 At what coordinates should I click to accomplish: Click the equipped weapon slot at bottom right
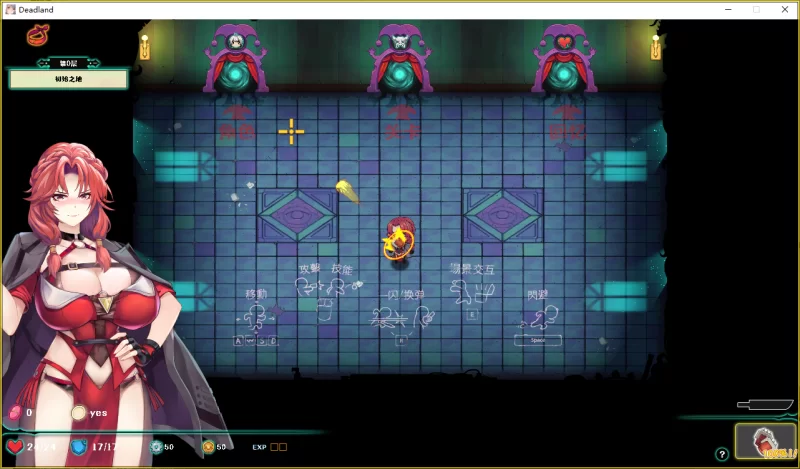point(767,441)
